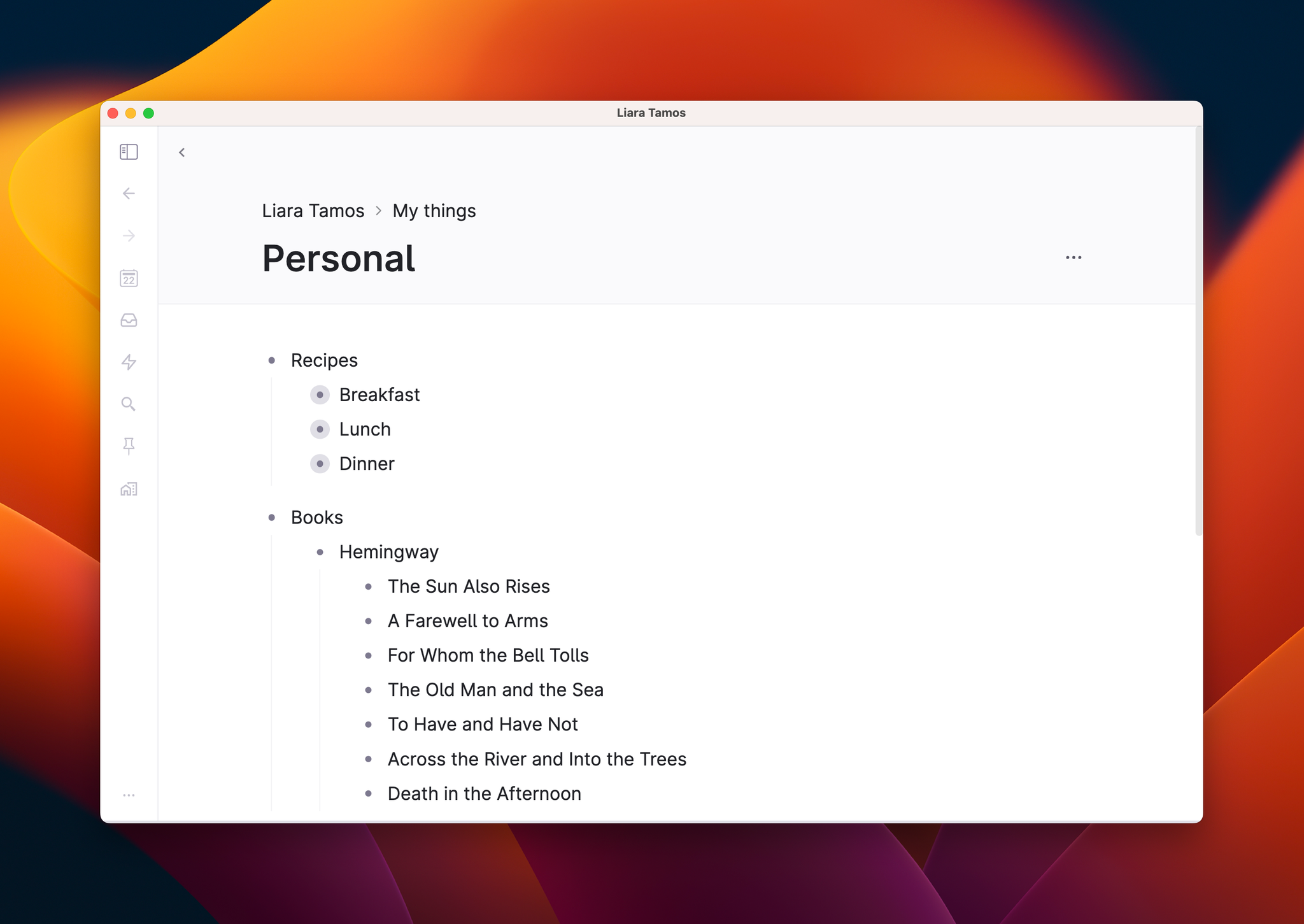Select the Breakfast text
Viewport: 1304px width, 924px height.
click(x=379, y=395)
